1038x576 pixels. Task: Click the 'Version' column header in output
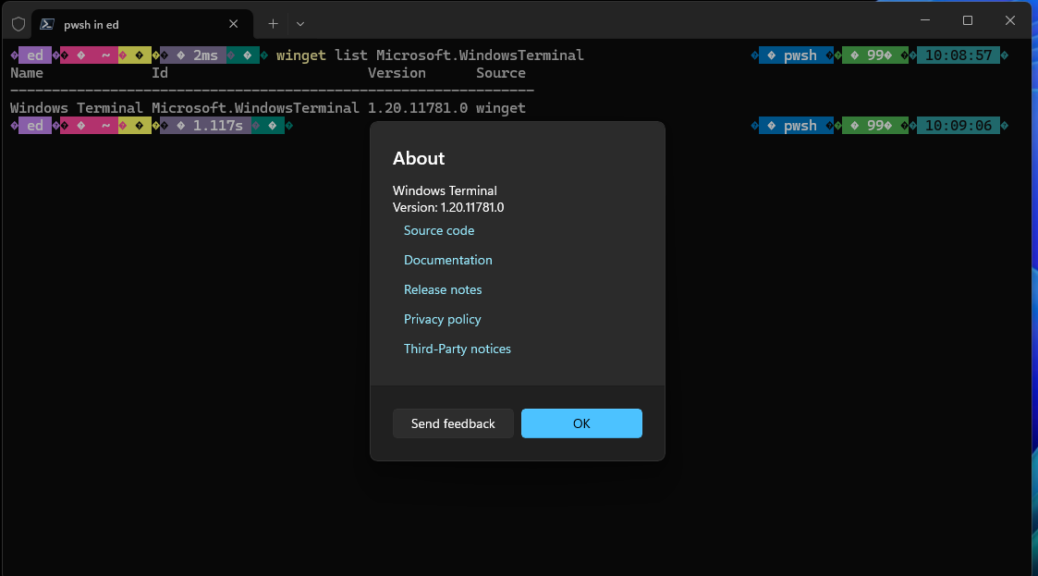coord(397,73)
